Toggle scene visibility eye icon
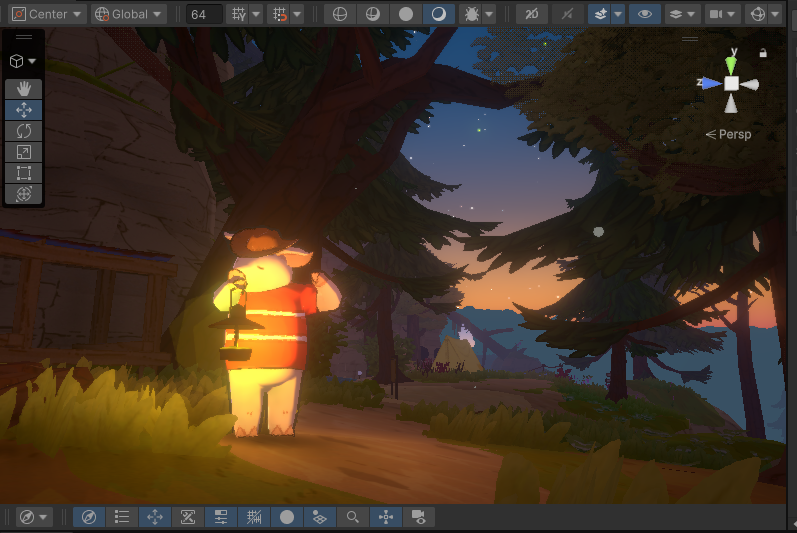Image resolution: width=797 pixels, height=533 pixels. (x=645, y=14)
